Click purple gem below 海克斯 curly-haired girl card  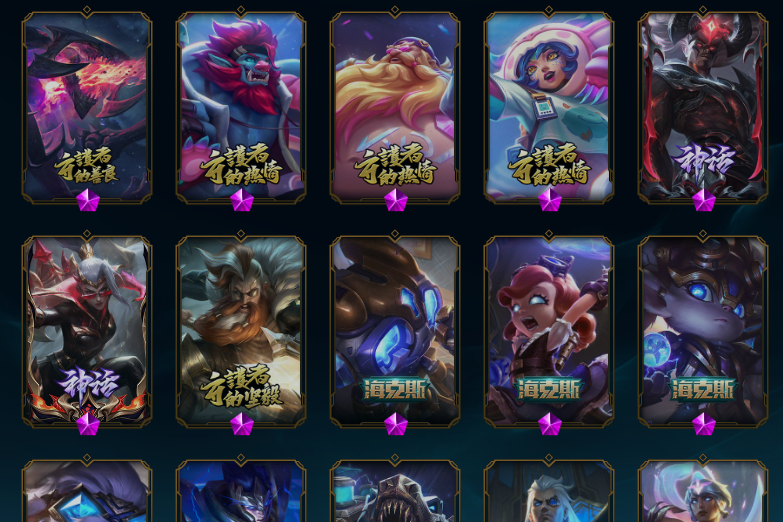coord(550,424)
